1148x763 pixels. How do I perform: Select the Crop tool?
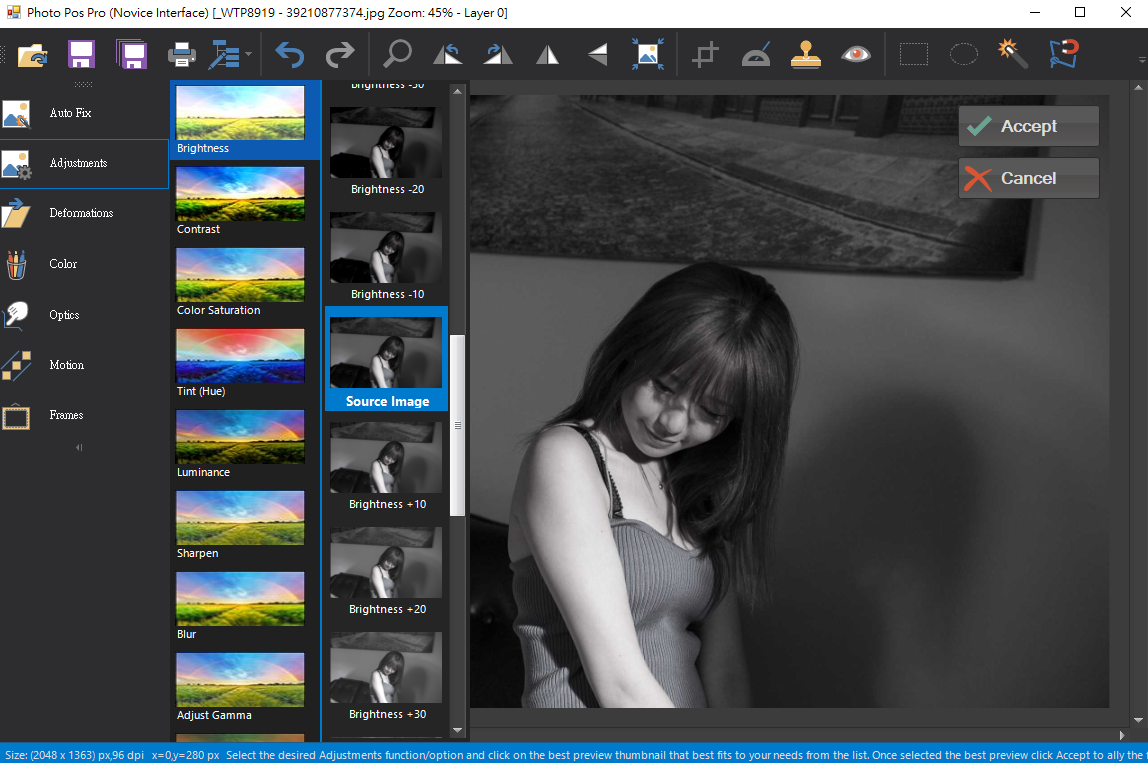point(706,55)
